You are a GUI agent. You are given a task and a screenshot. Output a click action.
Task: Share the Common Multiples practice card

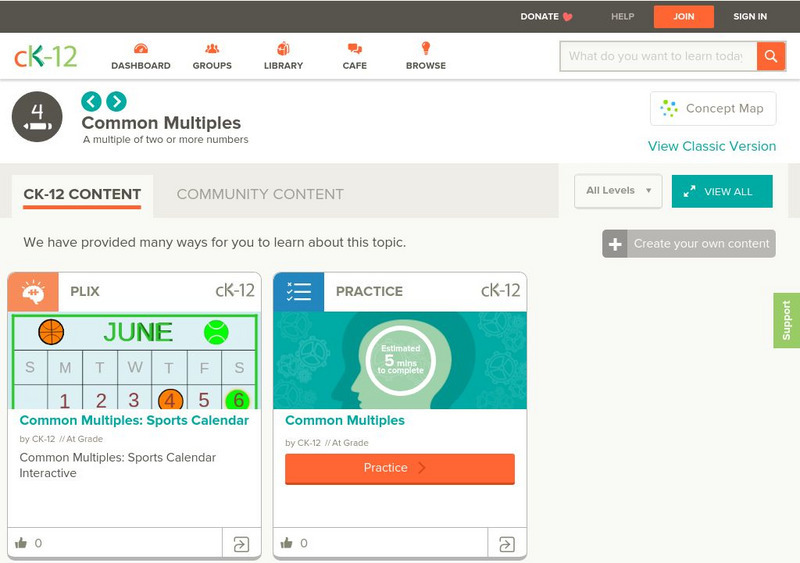click(x=507, y=544)
